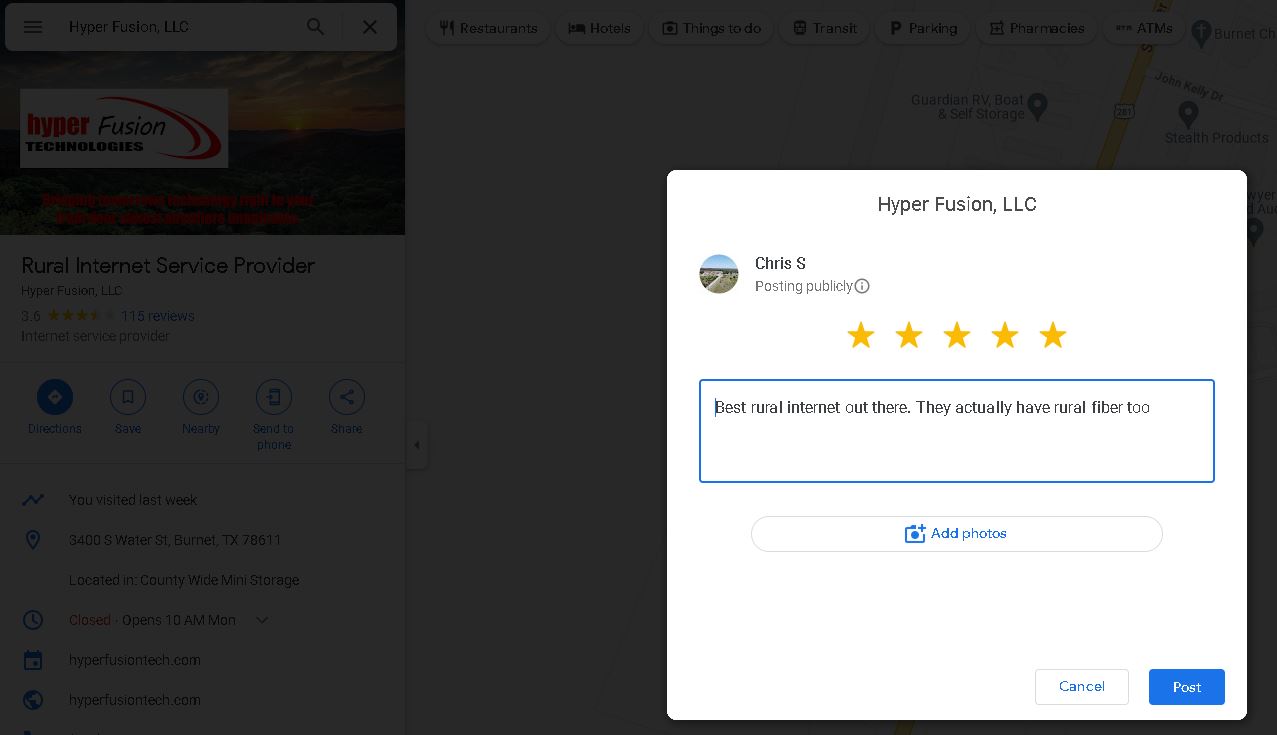
Task: Click the calendar icon by hyperfusiontech.com
Action: tap(33, 660)
